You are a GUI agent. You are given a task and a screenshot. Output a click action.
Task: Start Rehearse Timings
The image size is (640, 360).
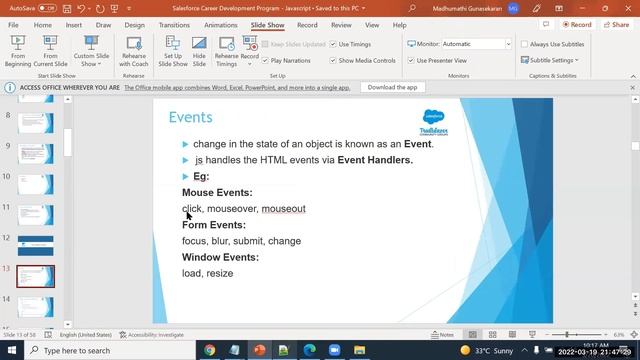pos(227,51)
